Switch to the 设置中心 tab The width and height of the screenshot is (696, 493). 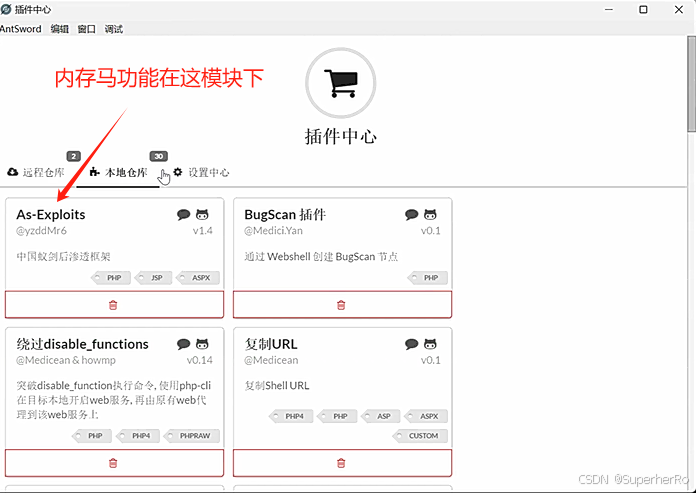[202, 172]
